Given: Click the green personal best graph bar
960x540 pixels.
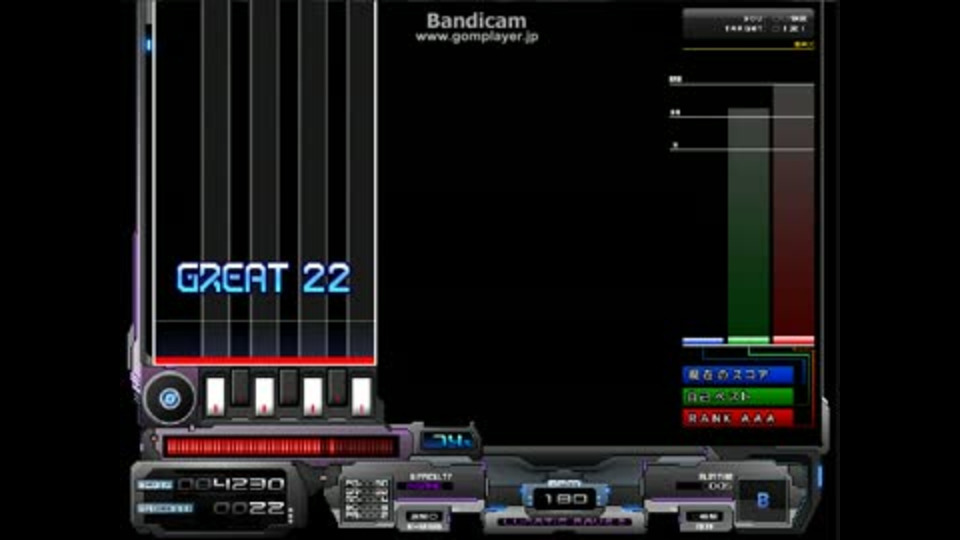Looking at the screenshot, I should point(748,225).
